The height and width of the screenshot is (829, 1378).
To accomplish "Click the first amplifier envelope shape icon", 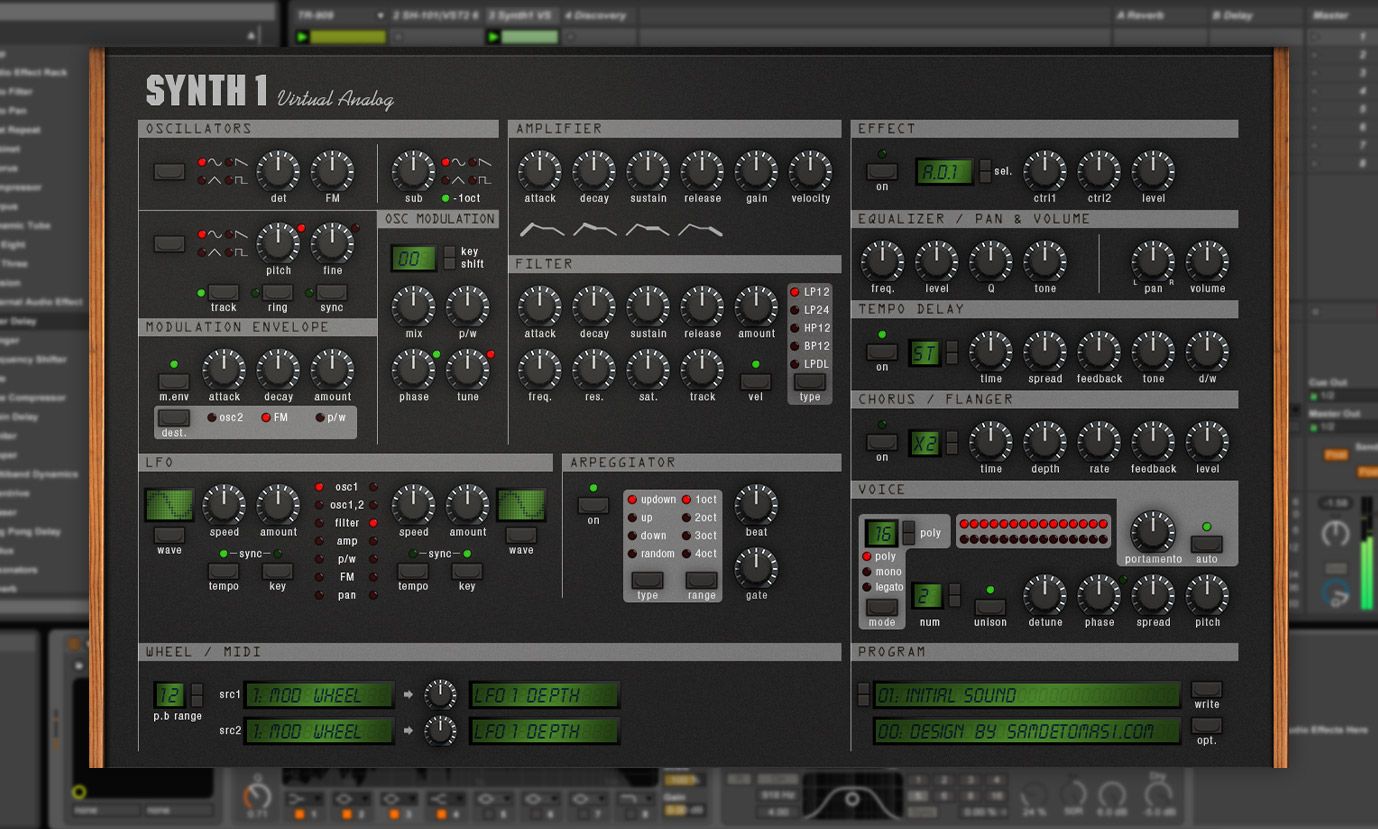I will (541, 230).
